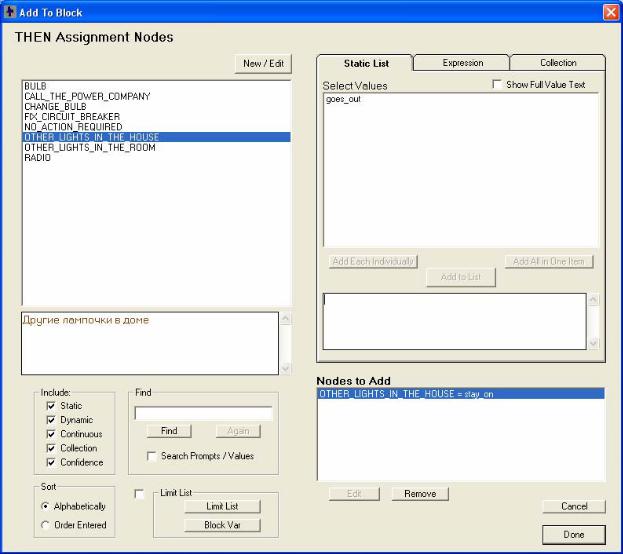This screenshot has width=623, height=554.
Task: Close the Add To Block dialog
Action: [611, 12]
